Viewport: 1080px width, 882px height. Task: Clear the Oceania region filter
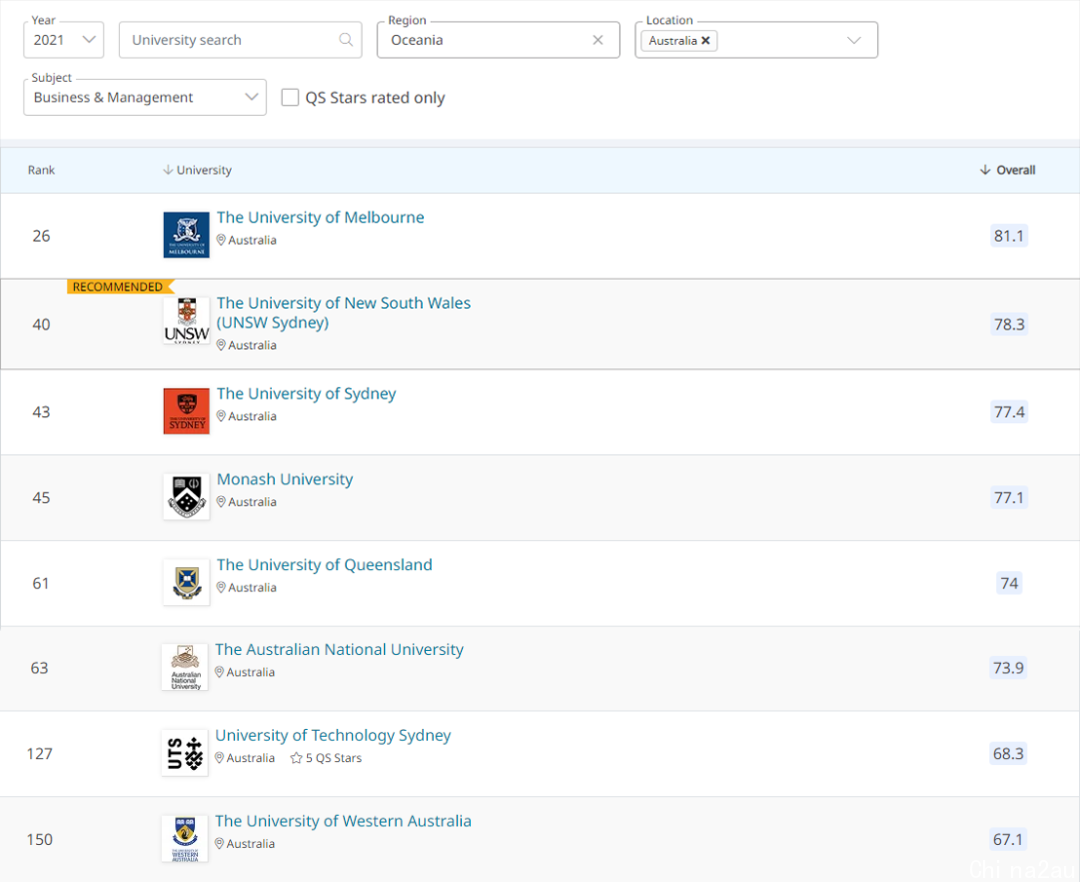[598, 40]
